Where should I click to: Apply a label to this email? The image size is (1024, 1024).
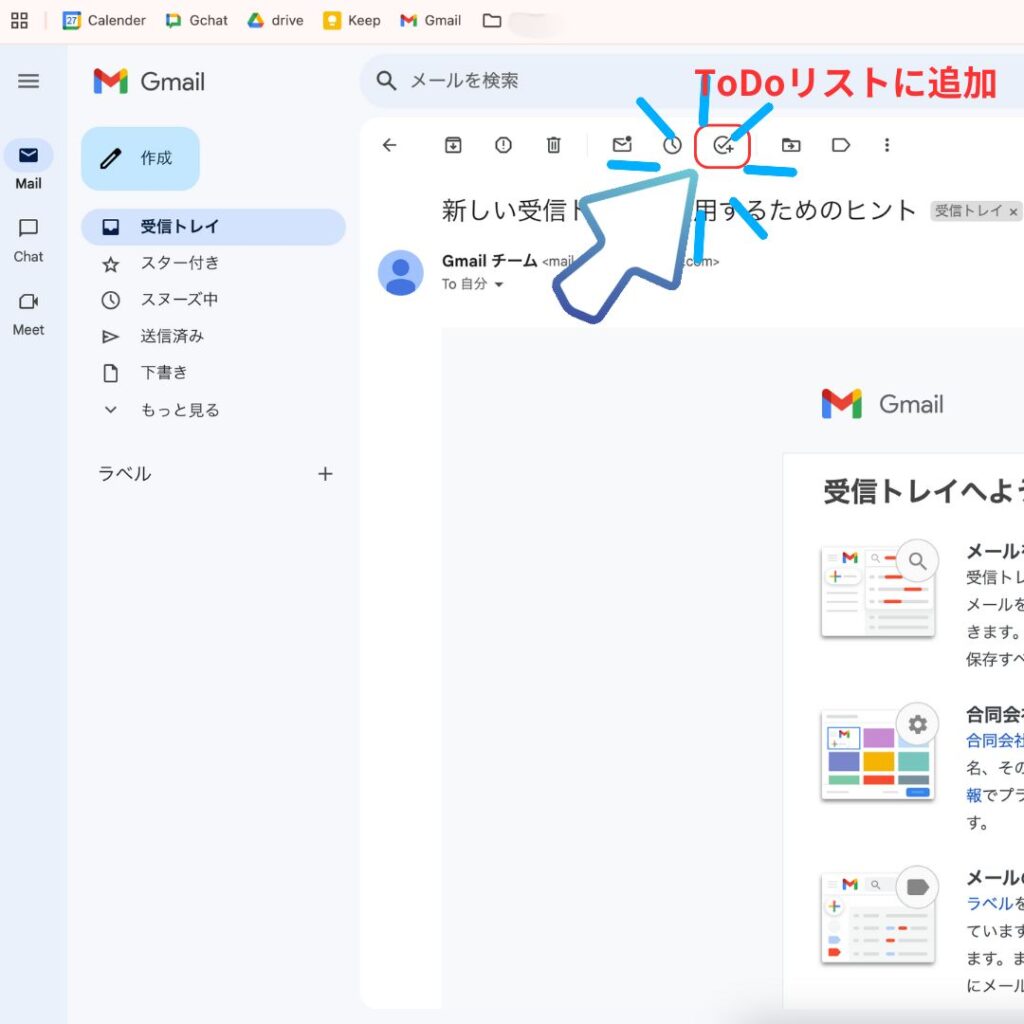(841, 145)
